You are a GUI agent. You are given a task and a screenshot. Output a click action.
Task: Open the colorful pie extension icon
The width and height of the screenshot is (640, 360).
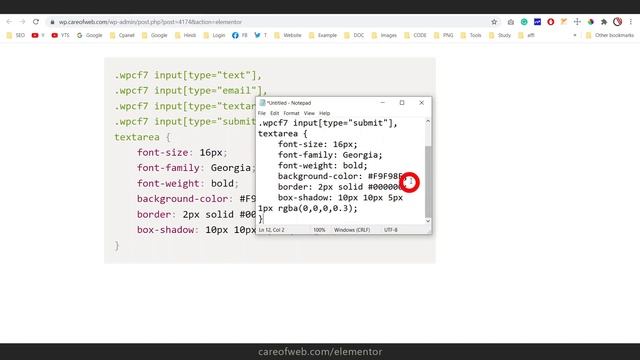tap(591, 22)
